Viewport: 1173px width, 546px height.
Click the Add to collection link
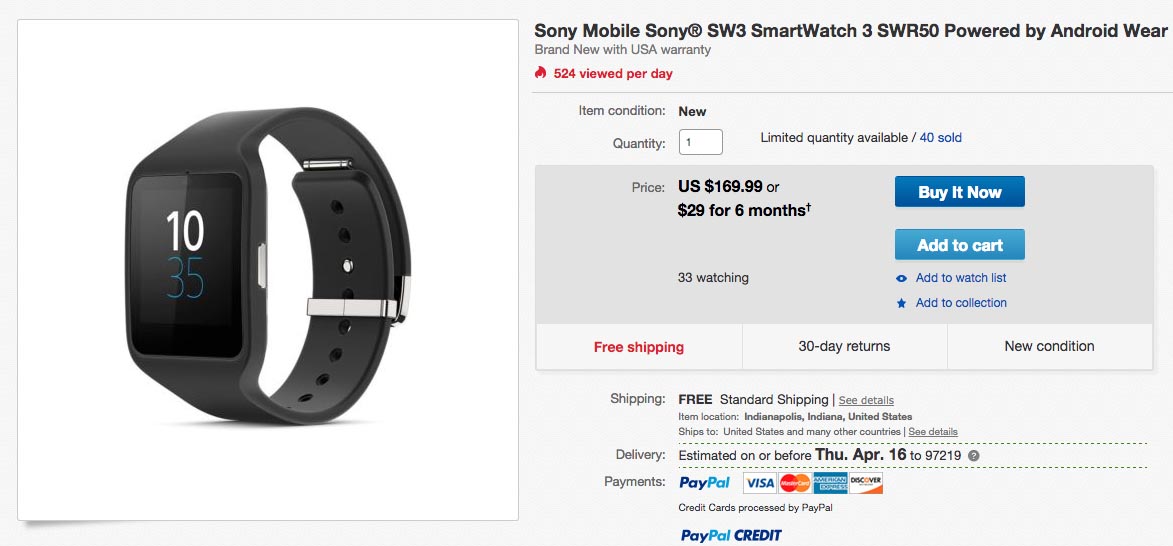click(961, 303)
